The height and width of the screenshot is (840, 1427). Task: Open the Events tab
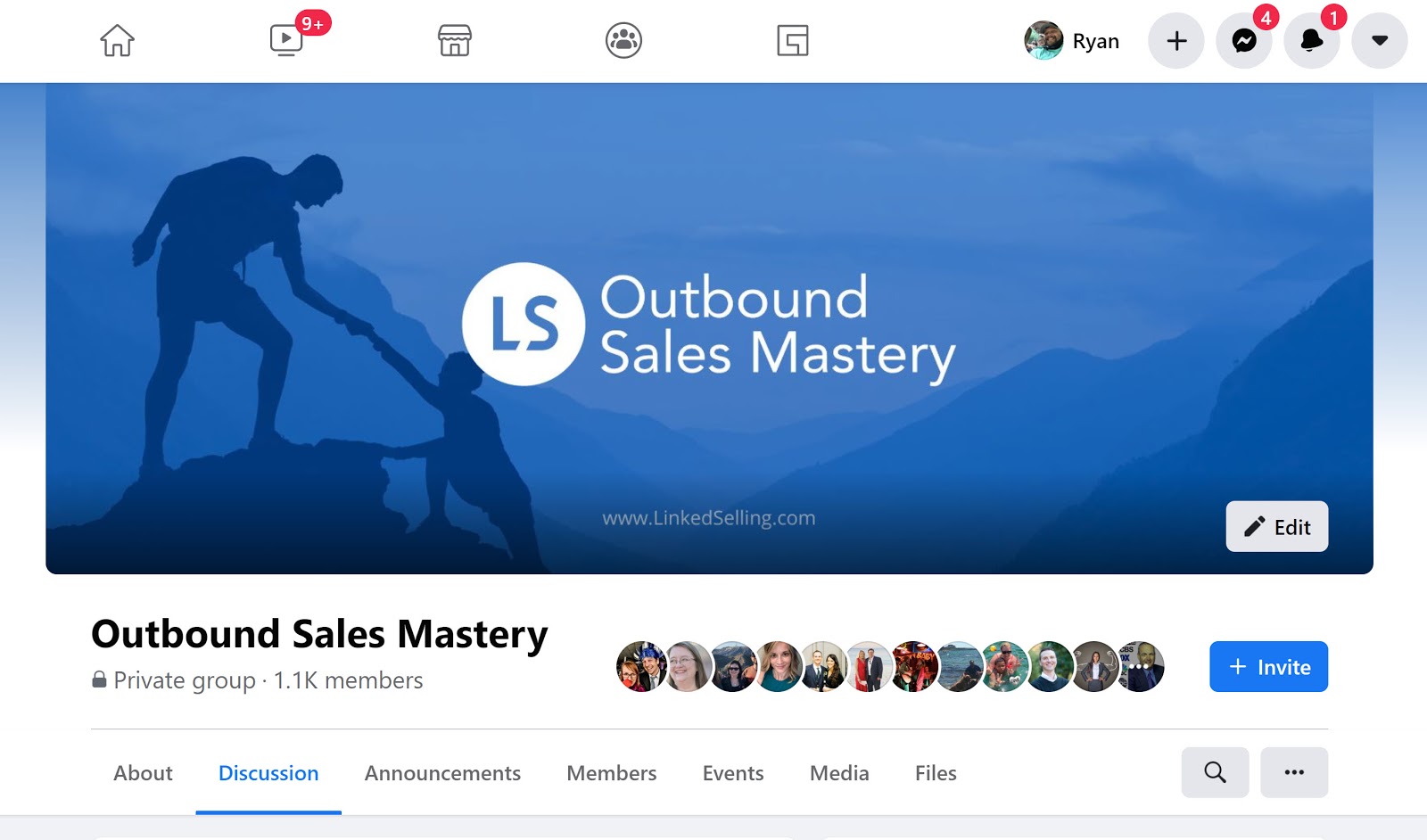(x=733, y=773)
